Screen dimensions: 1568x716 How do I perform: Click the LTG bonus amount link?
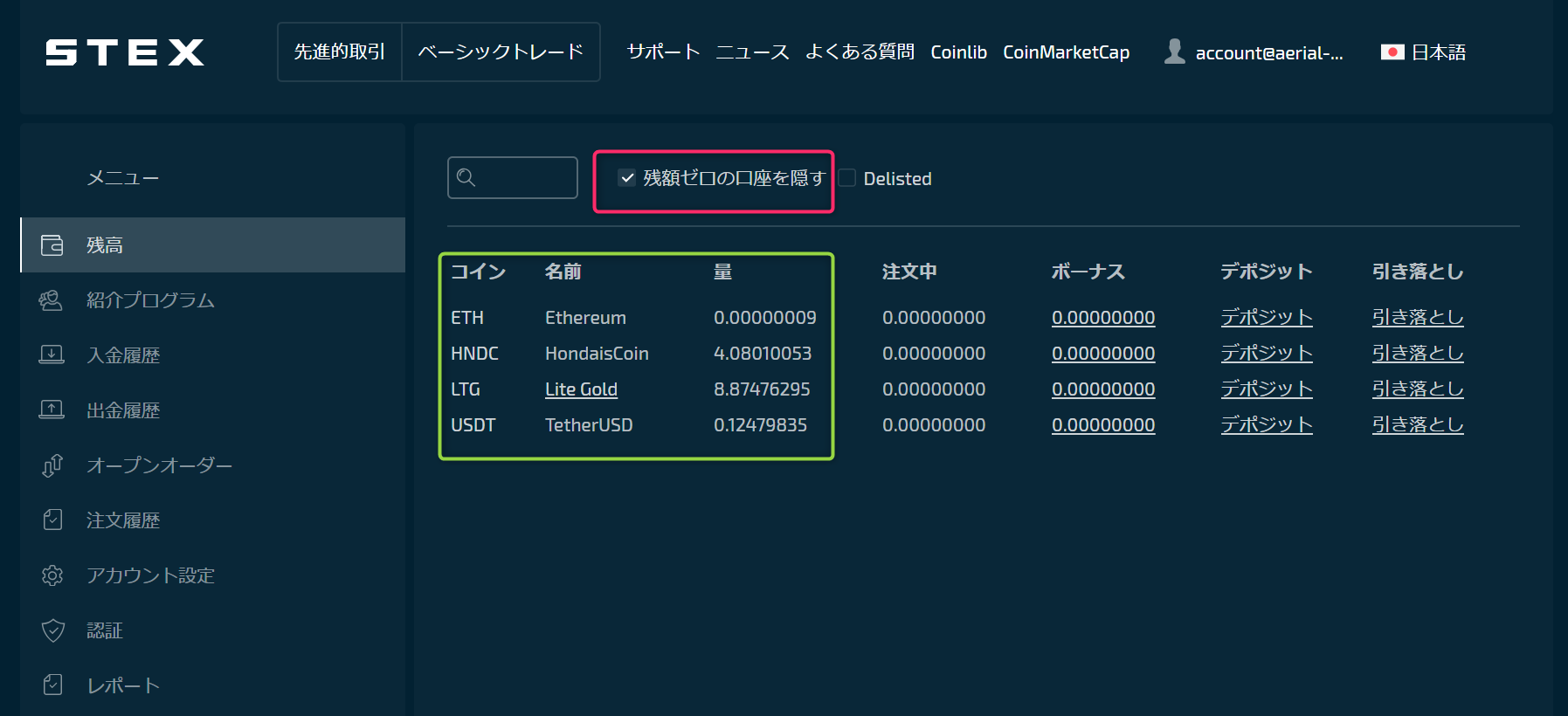tap(1103, 389)
